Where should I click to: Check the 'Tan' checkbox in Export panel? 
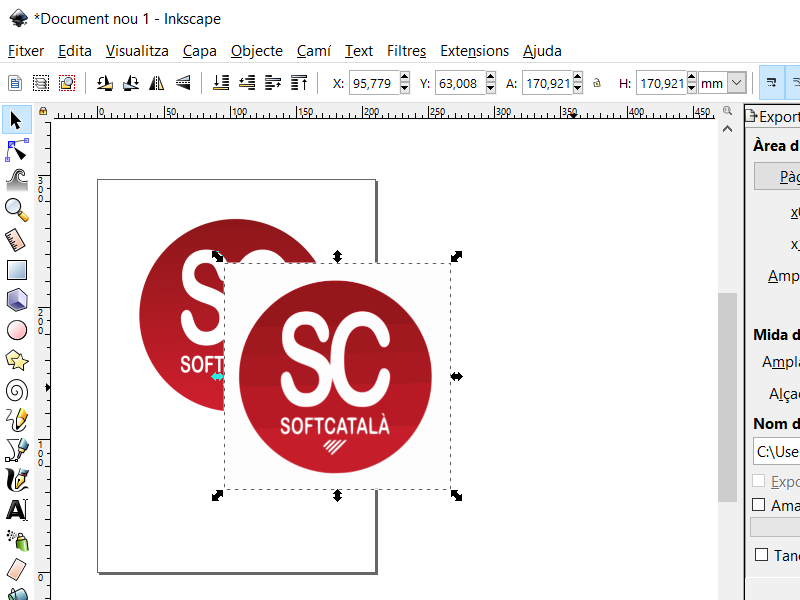[x=761, y=555]
